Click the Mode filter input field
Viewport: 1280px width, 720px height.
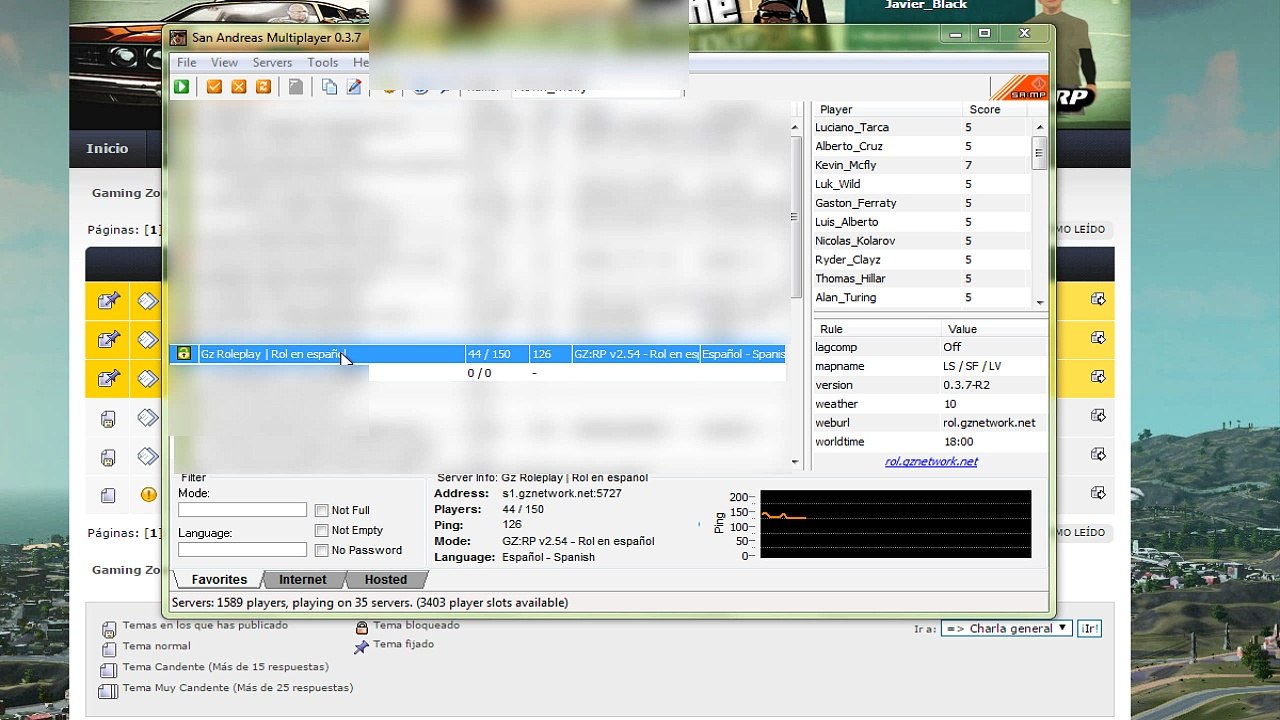tap(242, 510)
